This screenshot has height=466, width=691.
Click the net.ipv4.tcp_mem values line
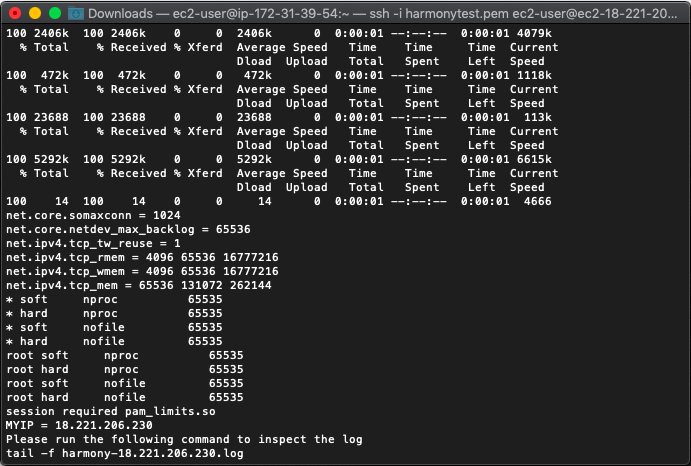click(138, 285)
